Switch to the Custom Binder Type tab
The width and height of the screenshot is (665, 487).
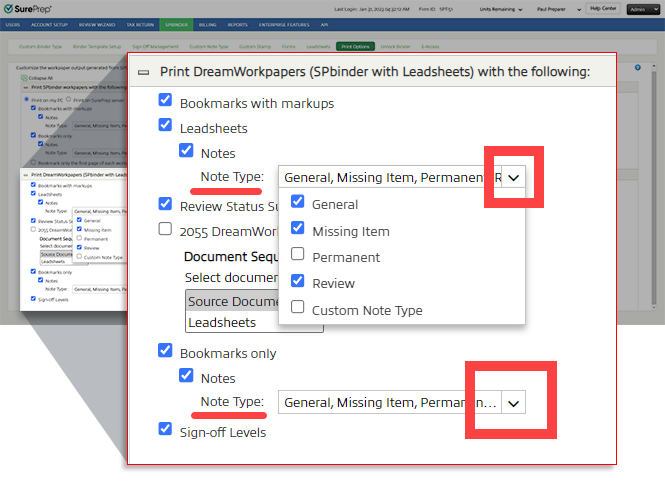[40, 47]
